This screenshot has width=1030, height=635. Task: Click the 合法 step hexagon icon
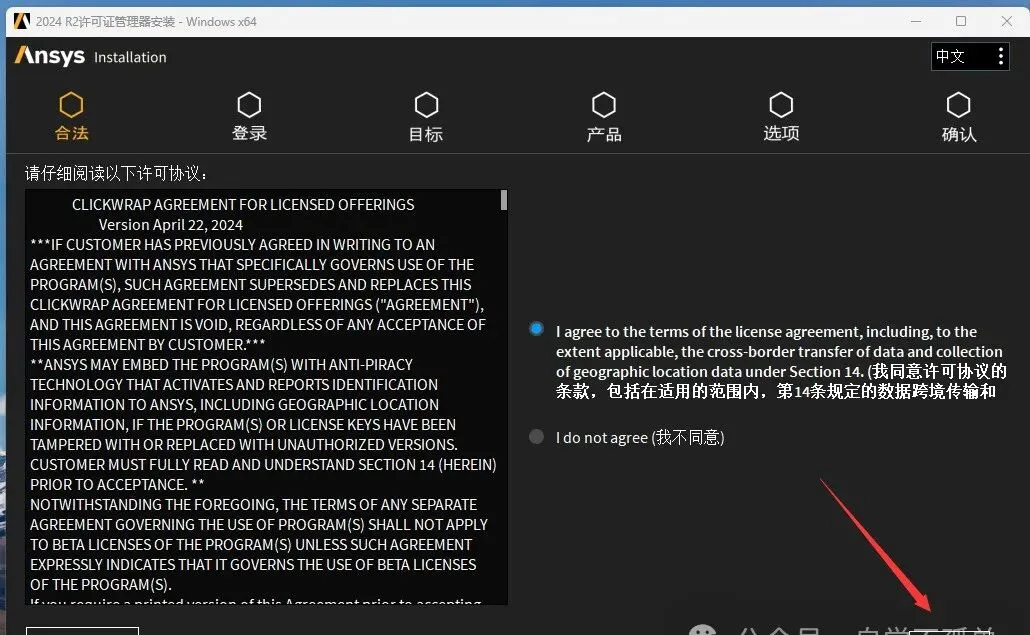(x=71, y=104)
